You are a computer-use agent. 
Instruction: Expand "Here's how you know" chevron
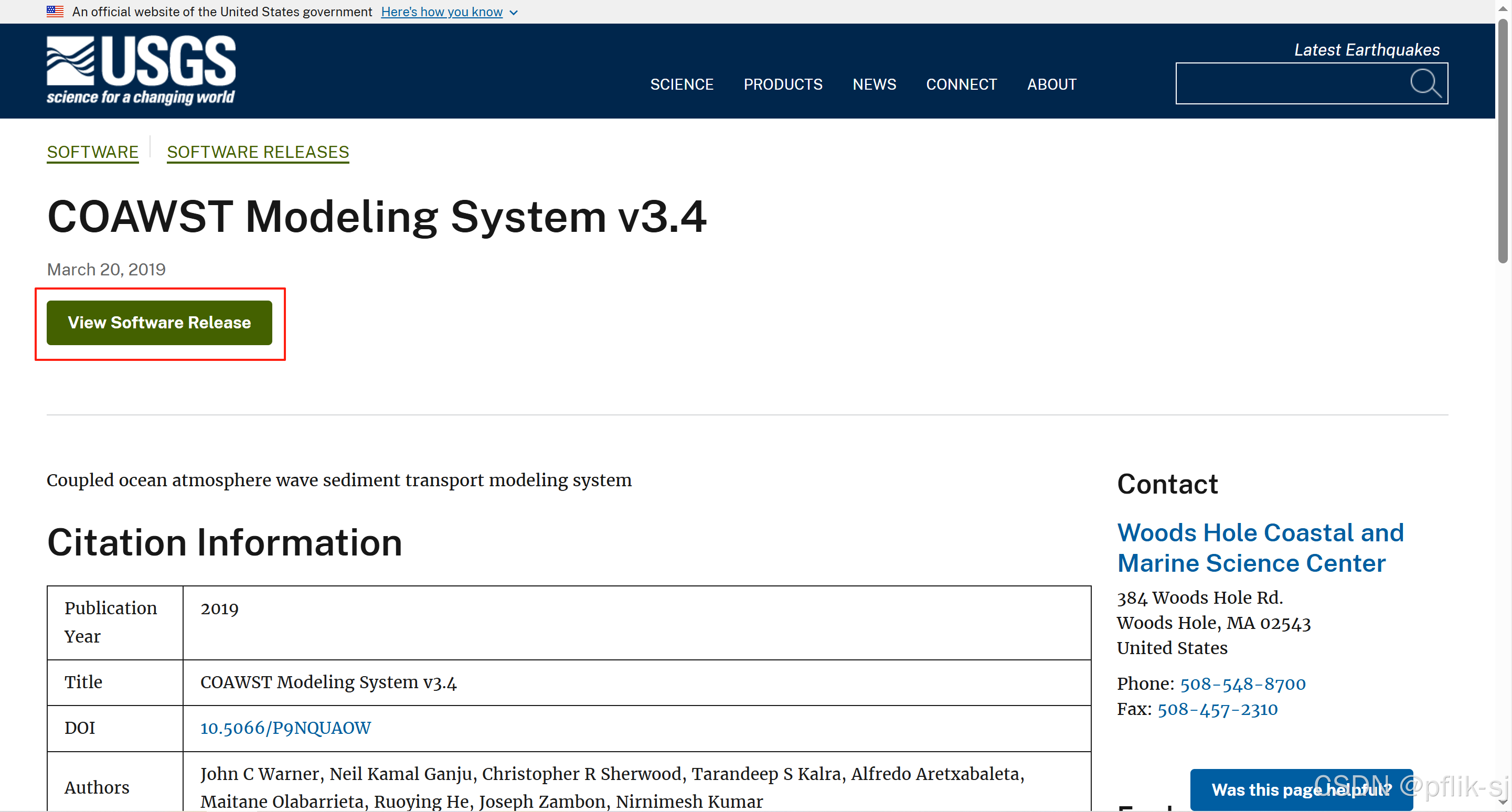coord(514,12)
